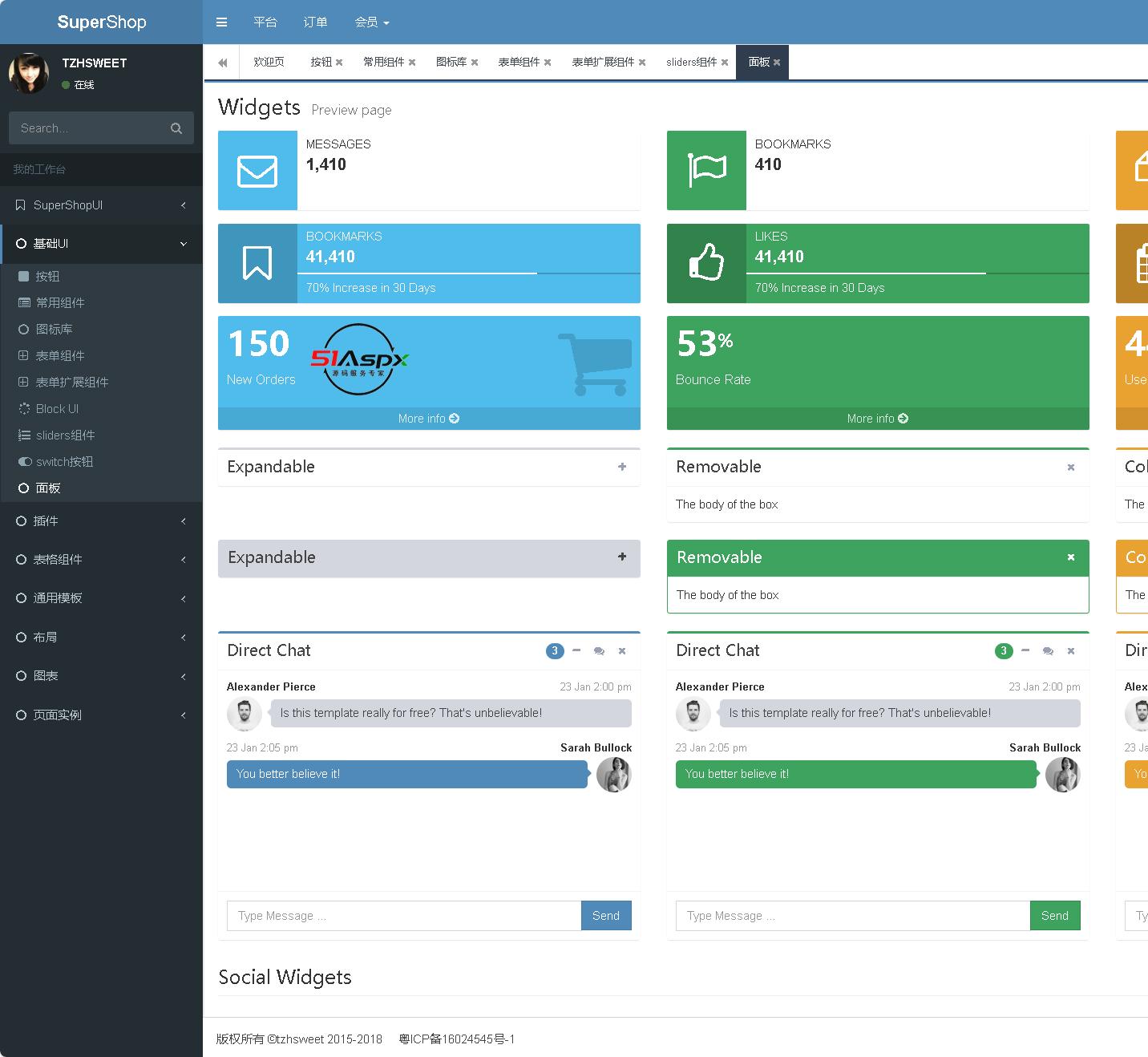Open the 会员 dropdown menu
This screenshot has width=1148, height=1057.
pos(371,22)
